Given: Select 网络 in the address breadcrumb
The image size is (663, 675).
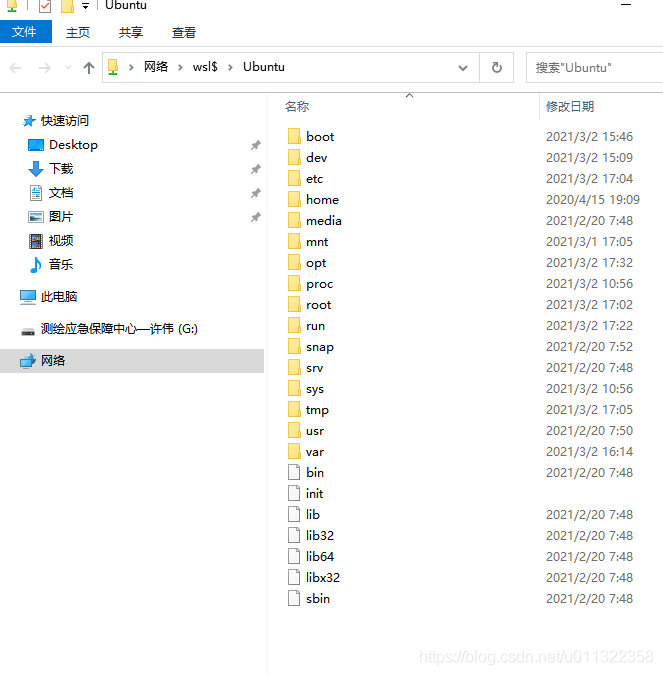Looking at the screenshot, I should tap(156, 67).
